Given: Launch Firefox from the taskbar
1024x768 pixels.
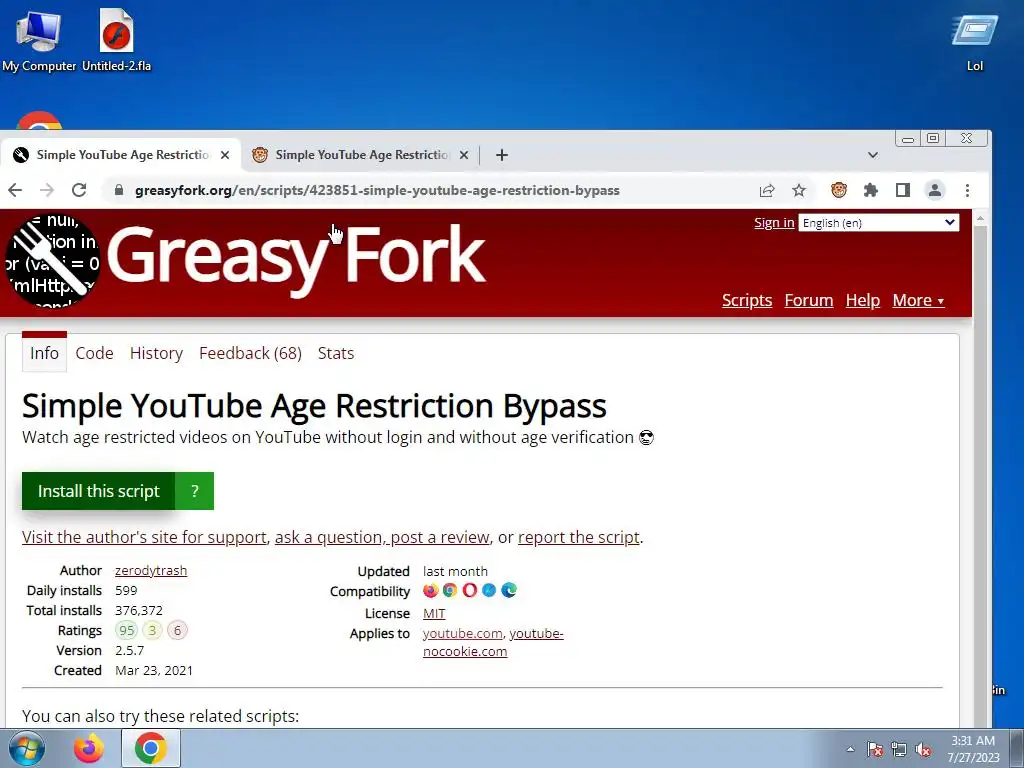Looking at the screenshot, I should tap(89, 748).
